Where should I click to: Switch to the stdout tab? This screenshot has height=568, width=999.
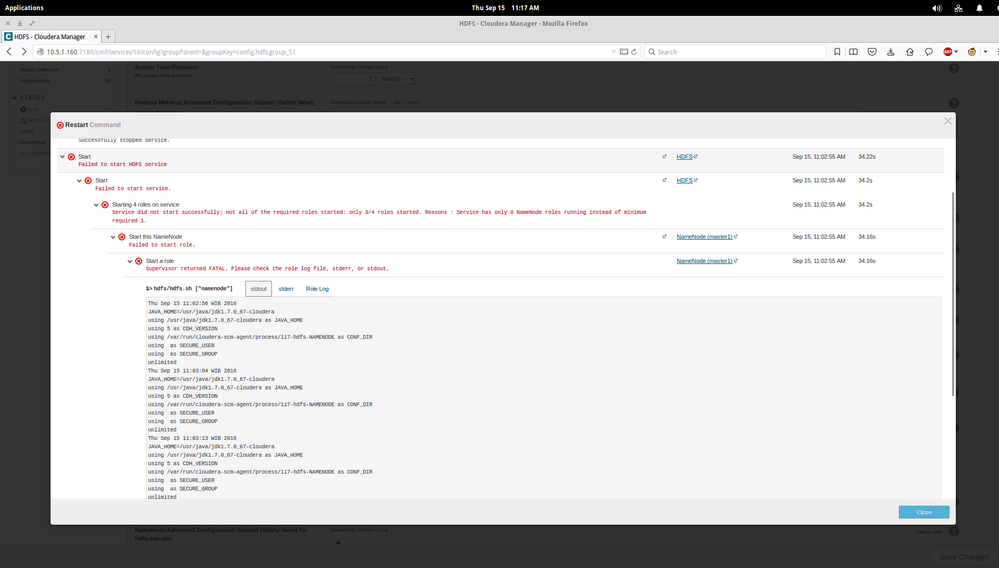pos(259,288)
